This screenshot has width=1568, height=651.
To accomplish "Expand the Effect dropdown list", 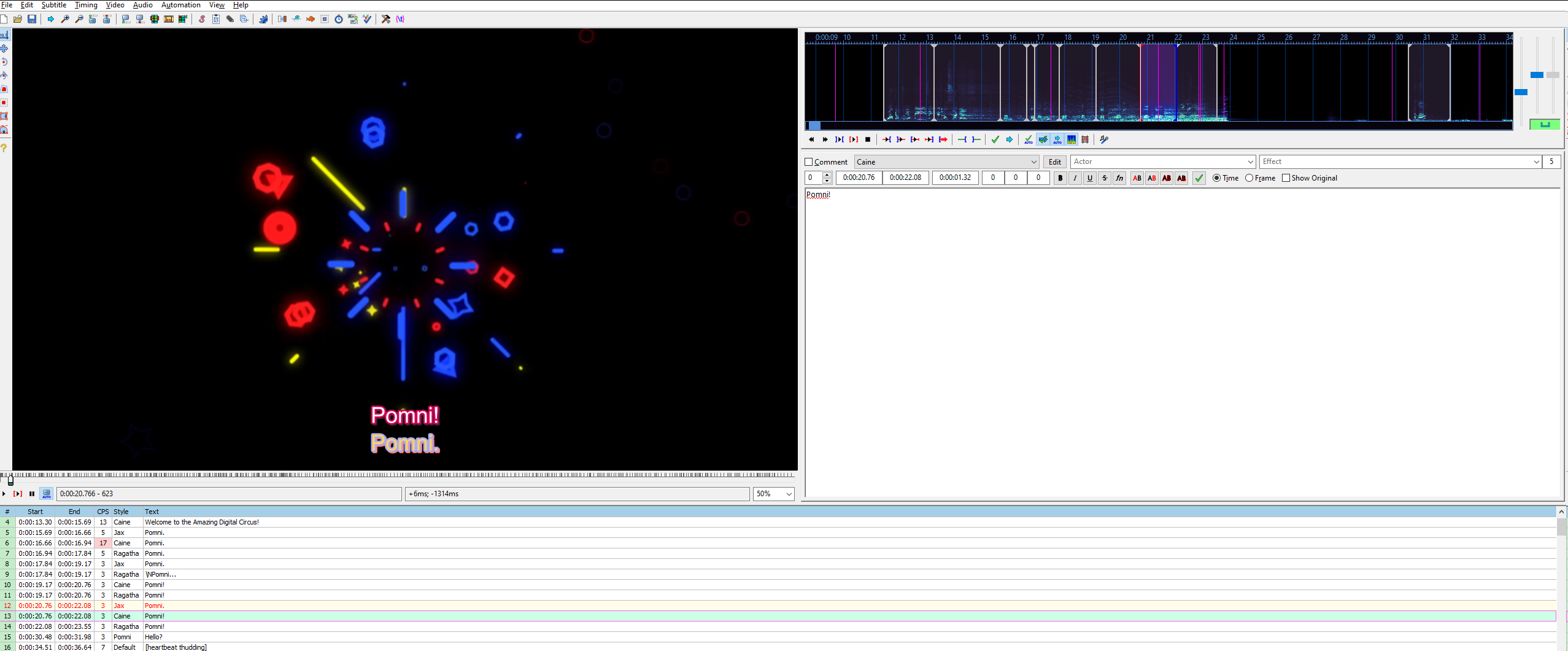I will [x=1536, y=162].
